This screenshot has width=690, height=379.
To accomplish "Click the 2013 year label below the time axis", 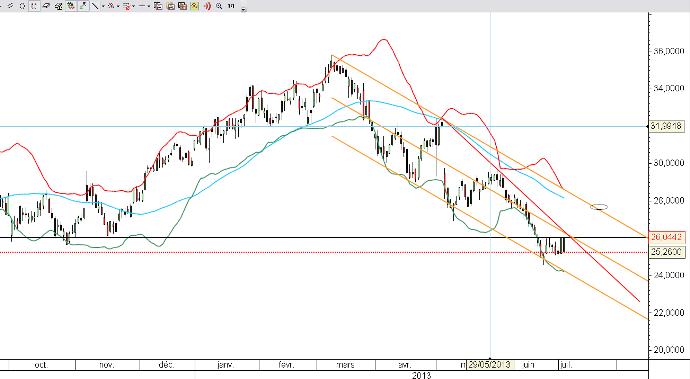I will click(421, 375).
